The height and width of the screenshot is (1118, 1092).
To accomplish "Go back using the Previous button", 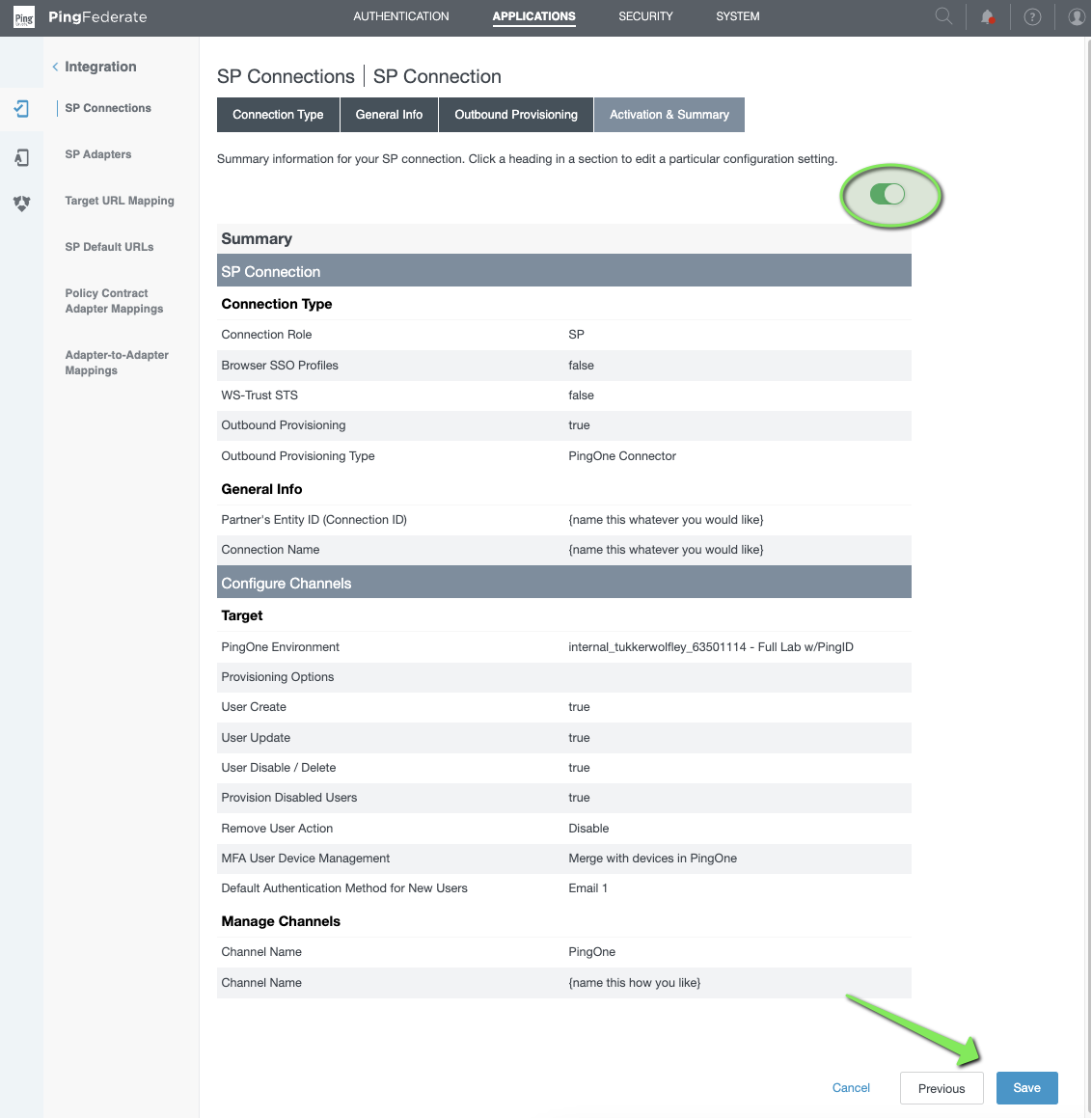I will [x=941, y=1087].
